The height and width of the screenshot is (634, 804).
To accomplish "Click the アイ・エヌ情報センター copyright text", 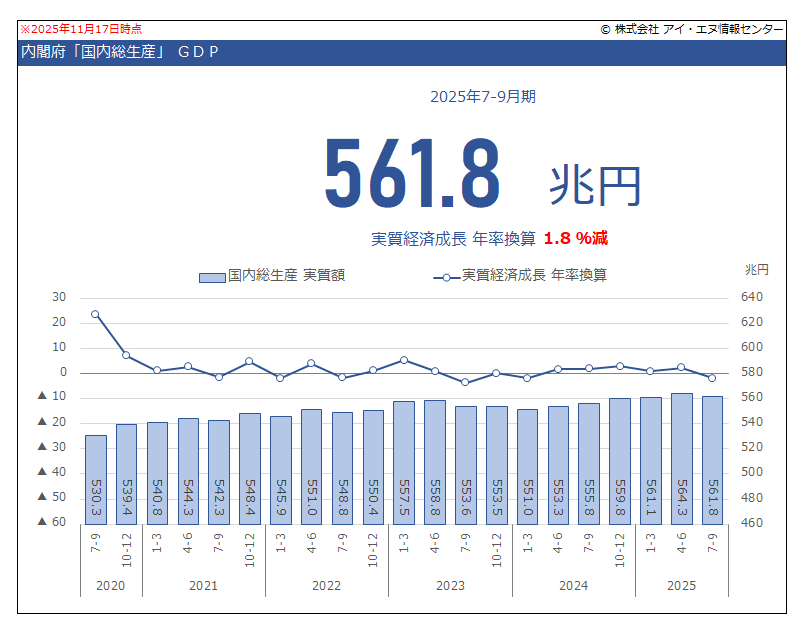I will tap(692, 30).
